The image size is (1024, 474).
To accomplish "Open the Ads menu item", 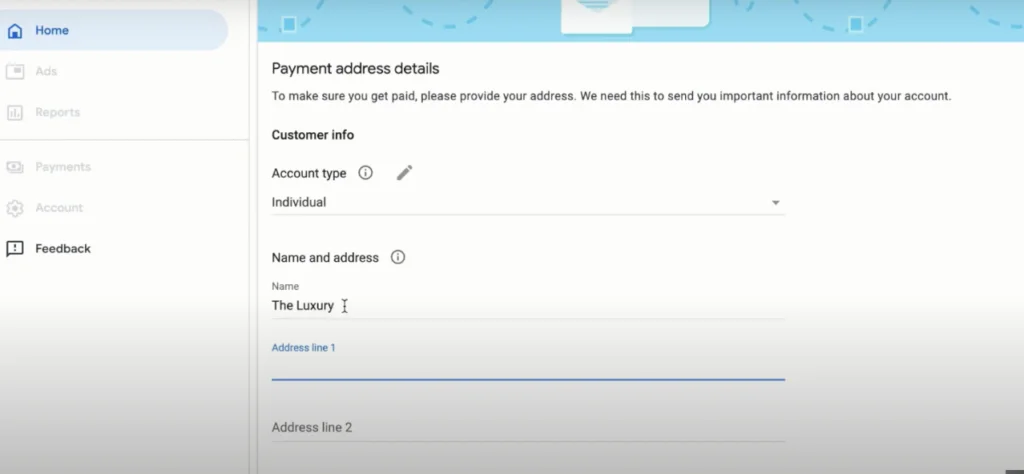I will (114, 71).
